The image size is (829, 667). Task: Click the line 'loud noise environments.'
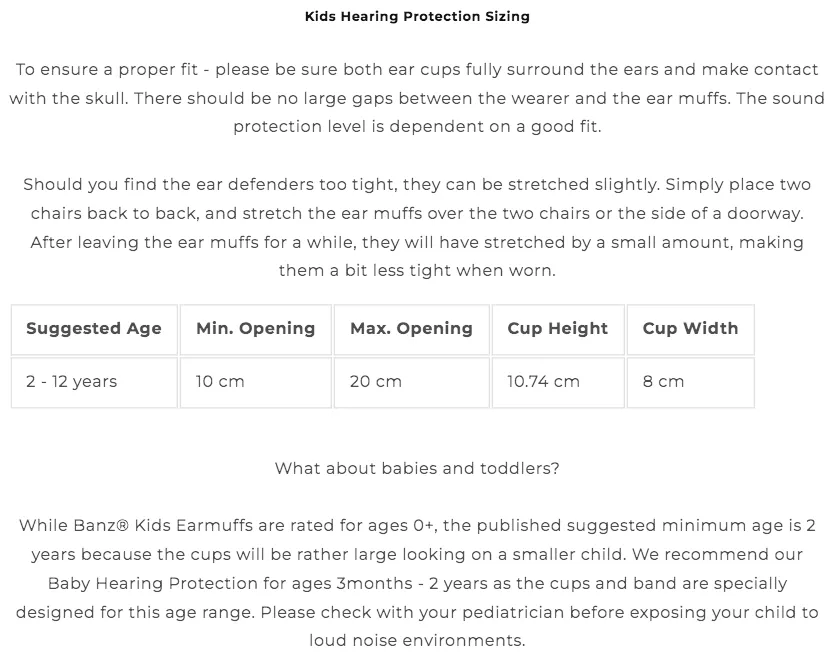tap(417, 641)
